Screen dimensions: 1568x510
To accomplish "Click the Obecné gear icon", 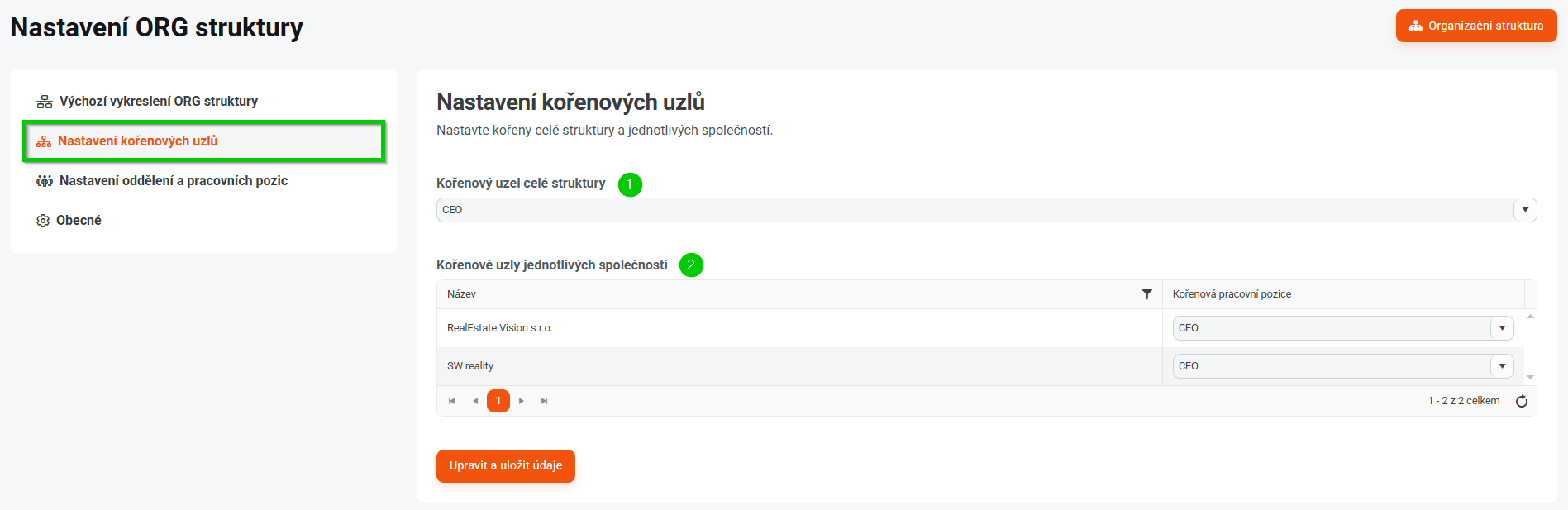I will [43, 221].
